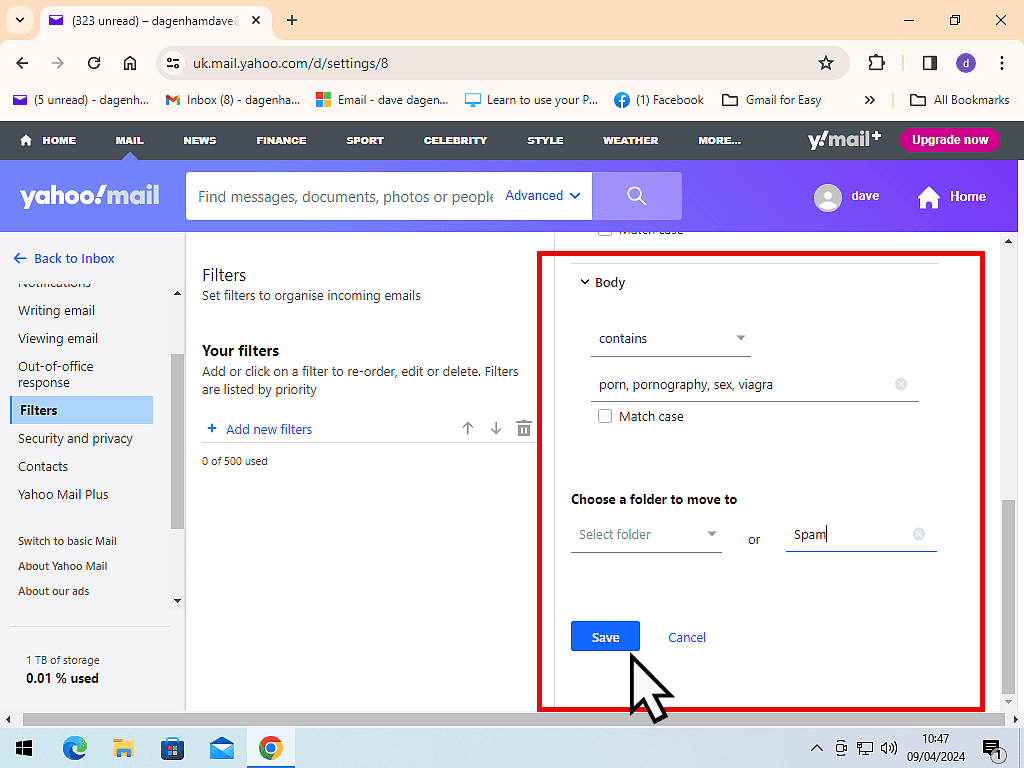Click Add new filters link

pyautogui.click(x=268, y=429)
